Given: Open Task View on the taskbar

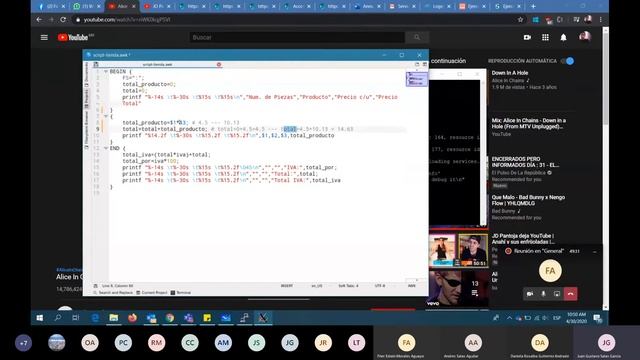Looking at the screenshot, I should tap(76, 318).
